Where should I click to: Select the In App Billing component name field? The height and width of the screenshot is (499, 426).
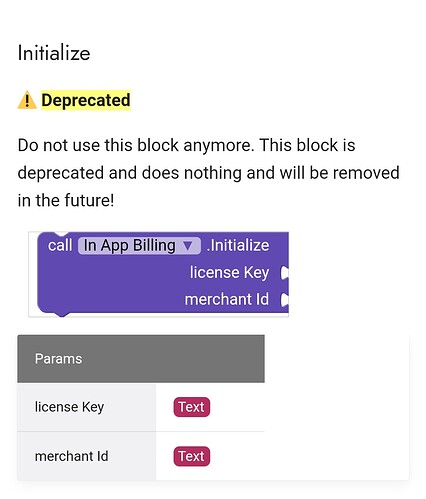coord(139,246)
